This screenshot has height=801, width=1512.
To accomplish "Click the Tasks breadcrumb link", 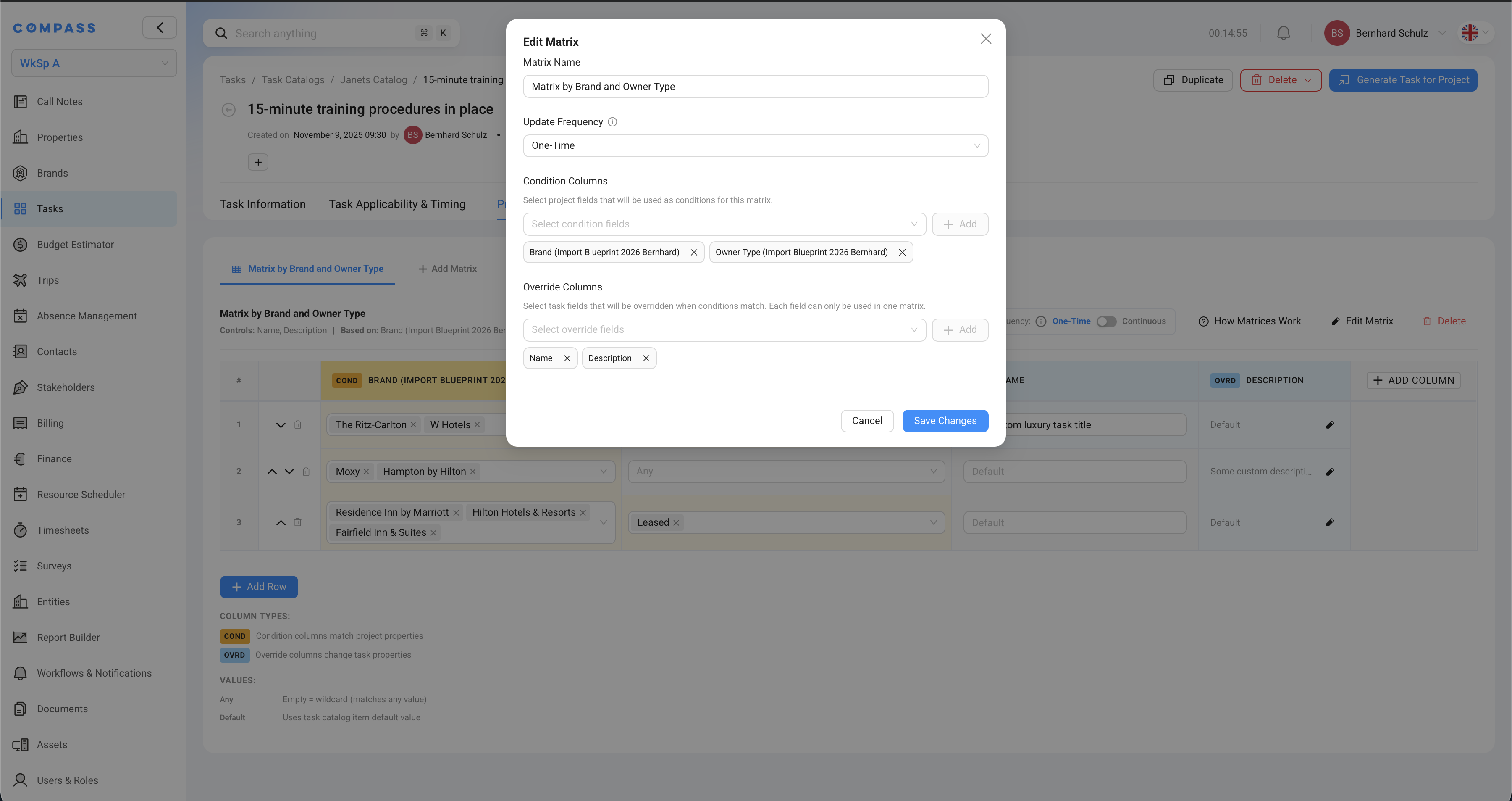I will pyautogui.click(x=232, y=80).
